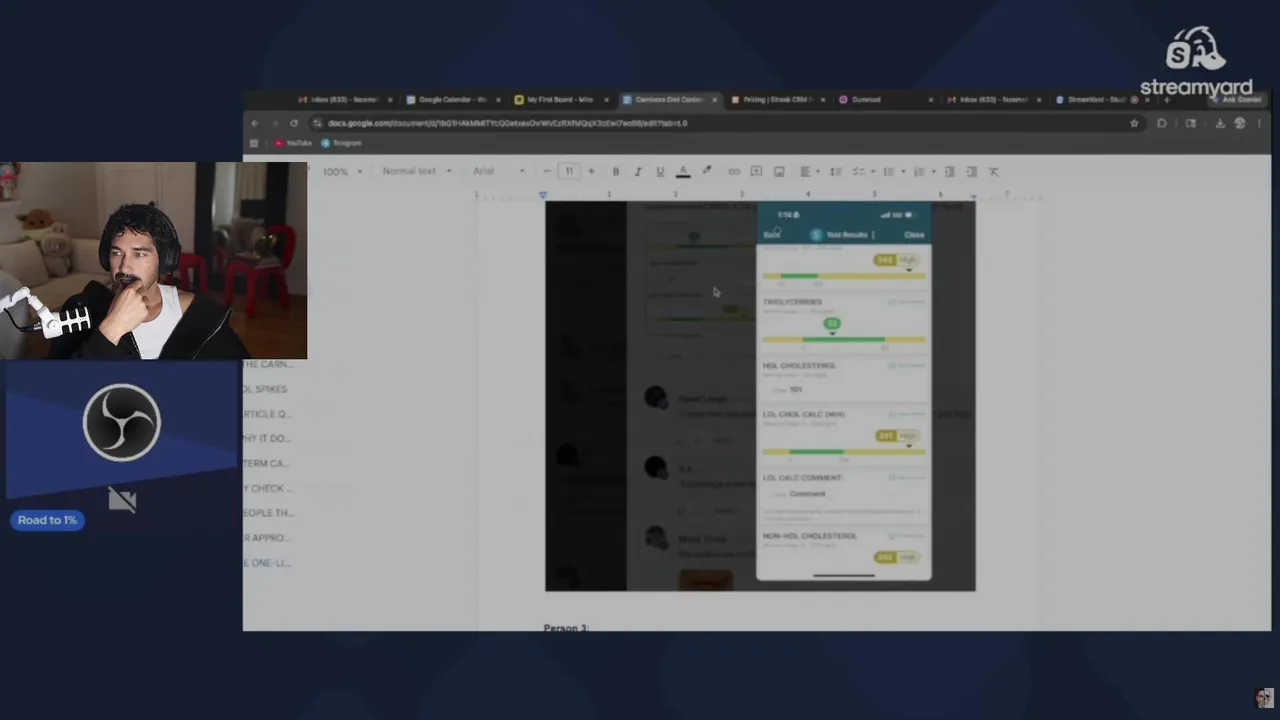This screenshot has height=720, width=1280.
Task: Switch to the My First Board Miro tab
Action: point(561,100)
